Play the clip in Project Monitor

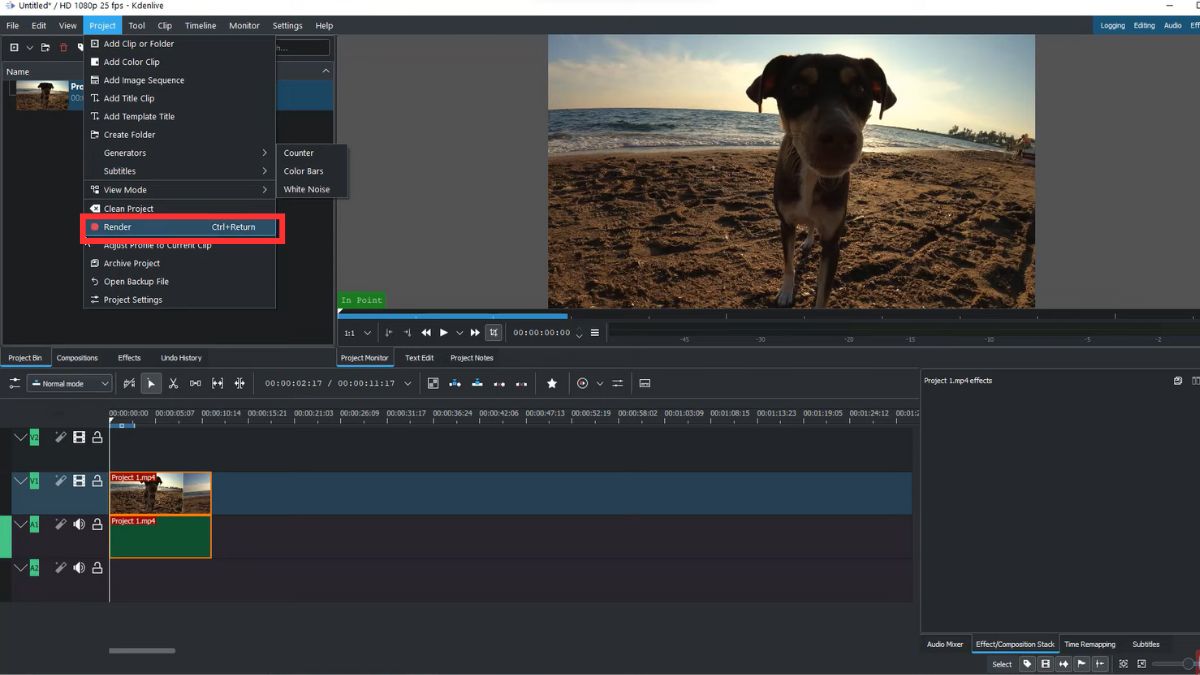click(444, 333)
